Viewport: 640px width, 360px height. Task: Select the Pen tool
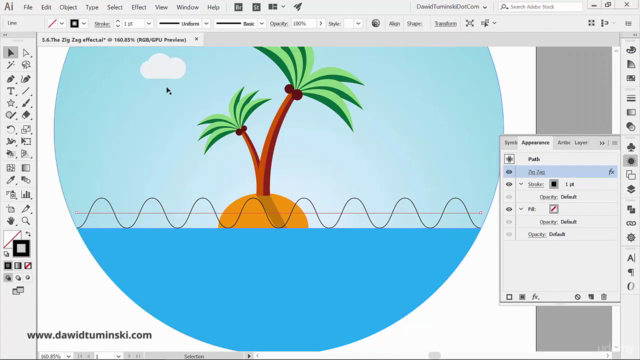click(11, 79)
